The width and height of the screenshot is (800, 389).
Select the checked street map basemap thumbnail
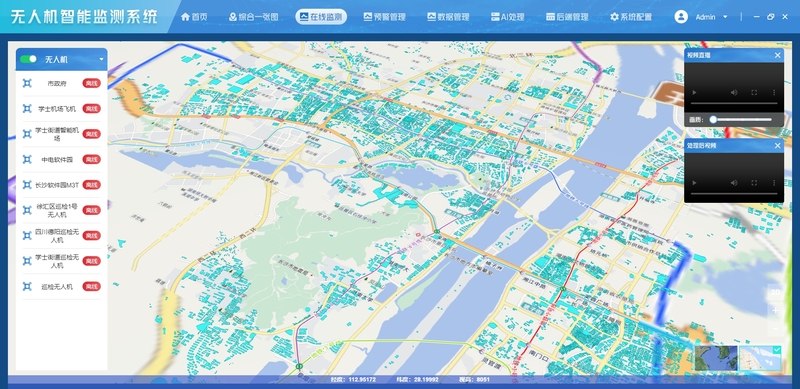[760, 358]
